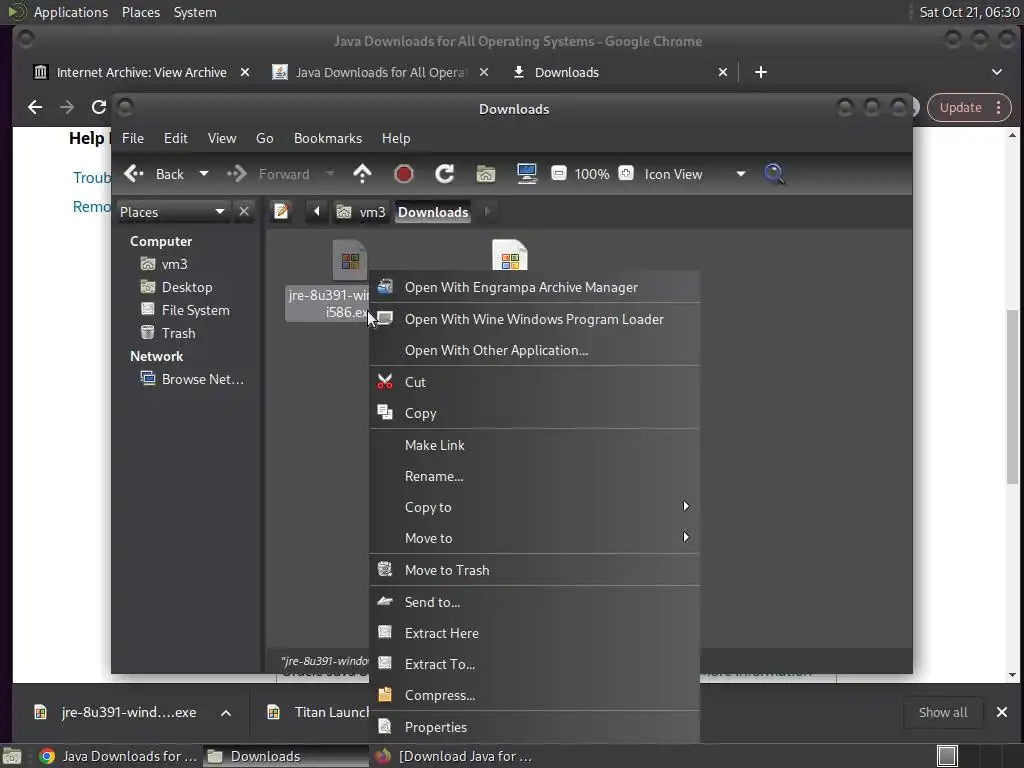This screenshot has width=1024, height=768.
Task: Open the Home folder toolbar icon
Action: (x=486, y=174)
